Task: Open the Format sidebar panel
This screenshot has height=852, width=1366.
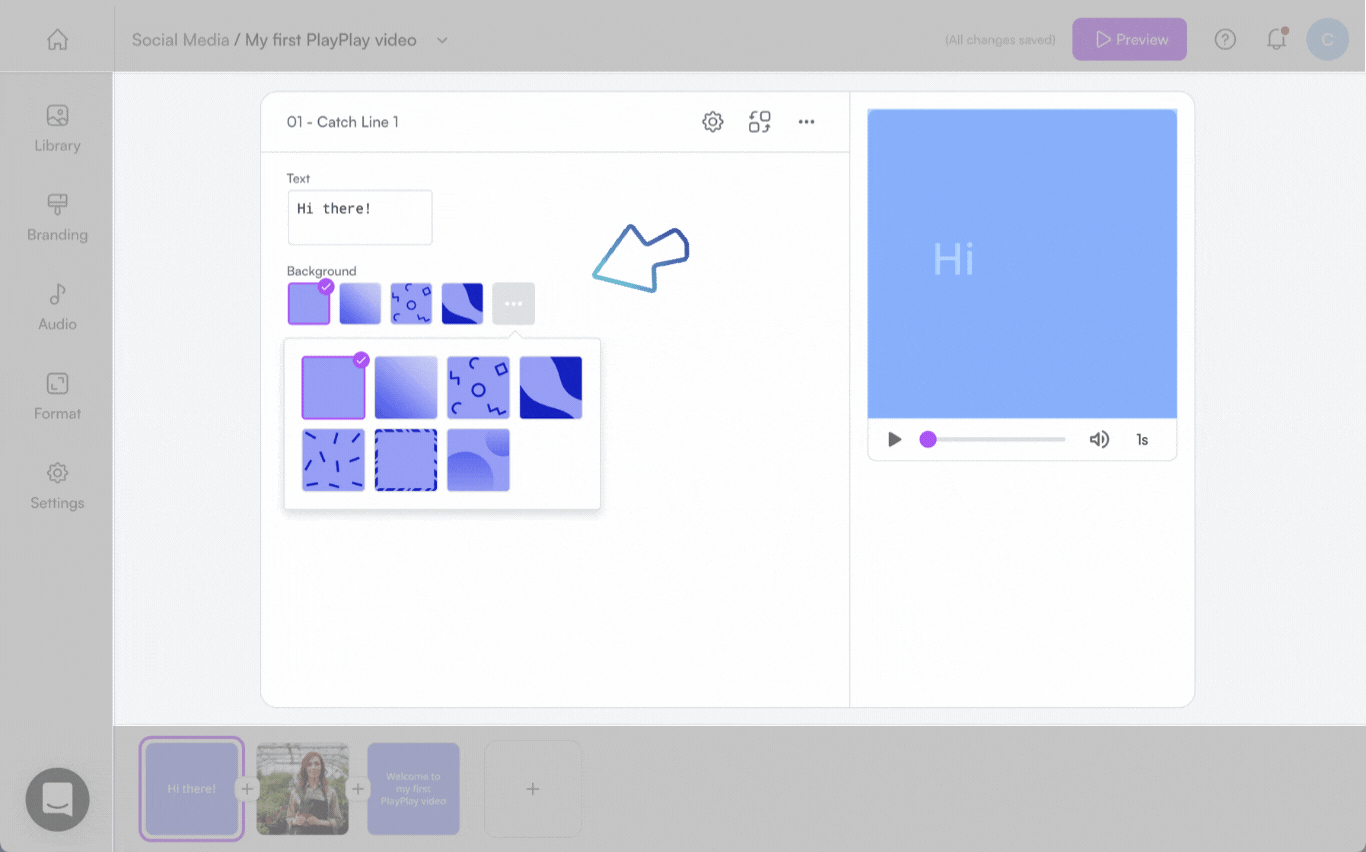Action: tap(57, 397)
